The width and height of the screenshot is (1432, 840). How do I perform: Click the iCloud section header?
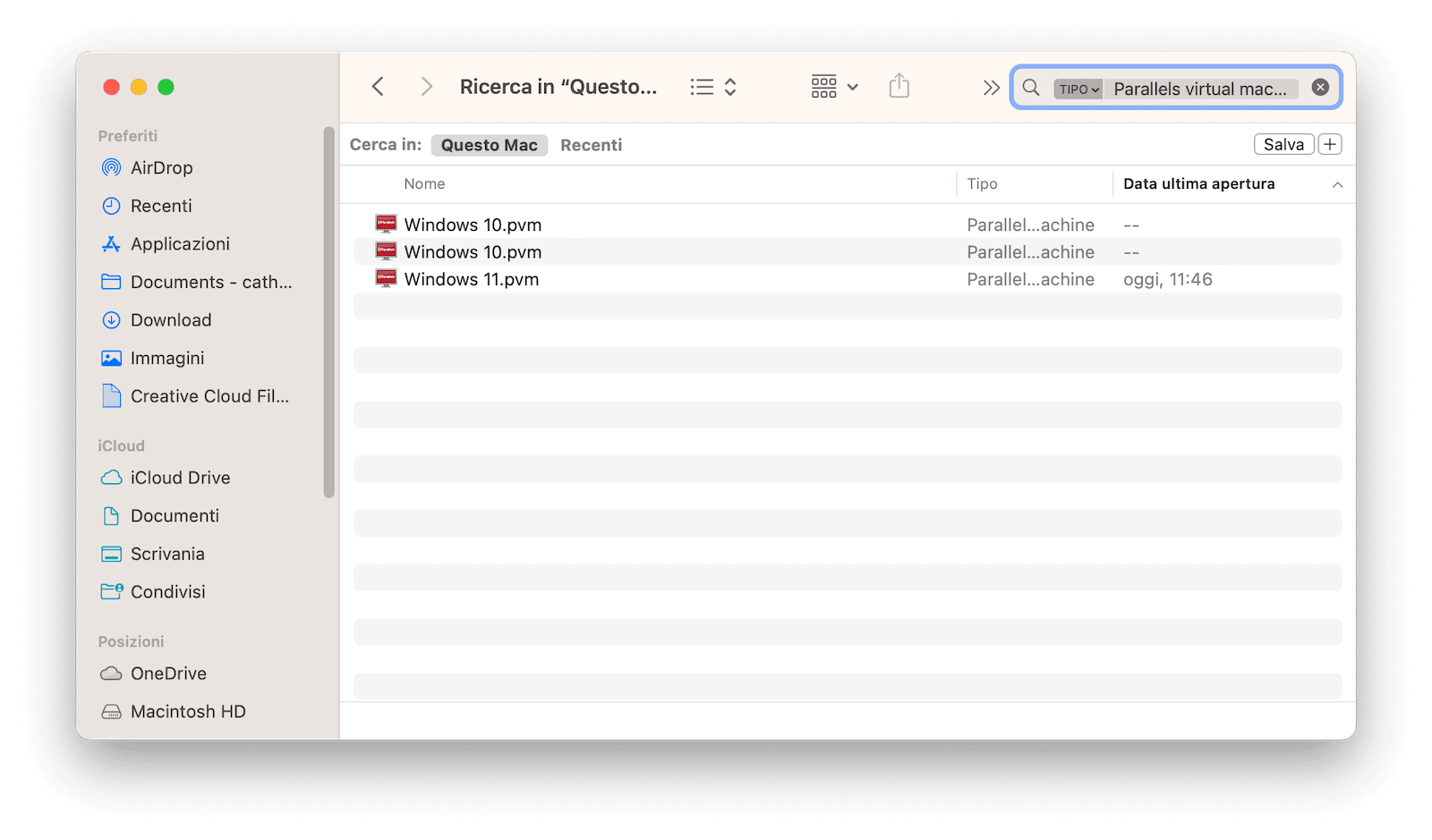(121, 445)
